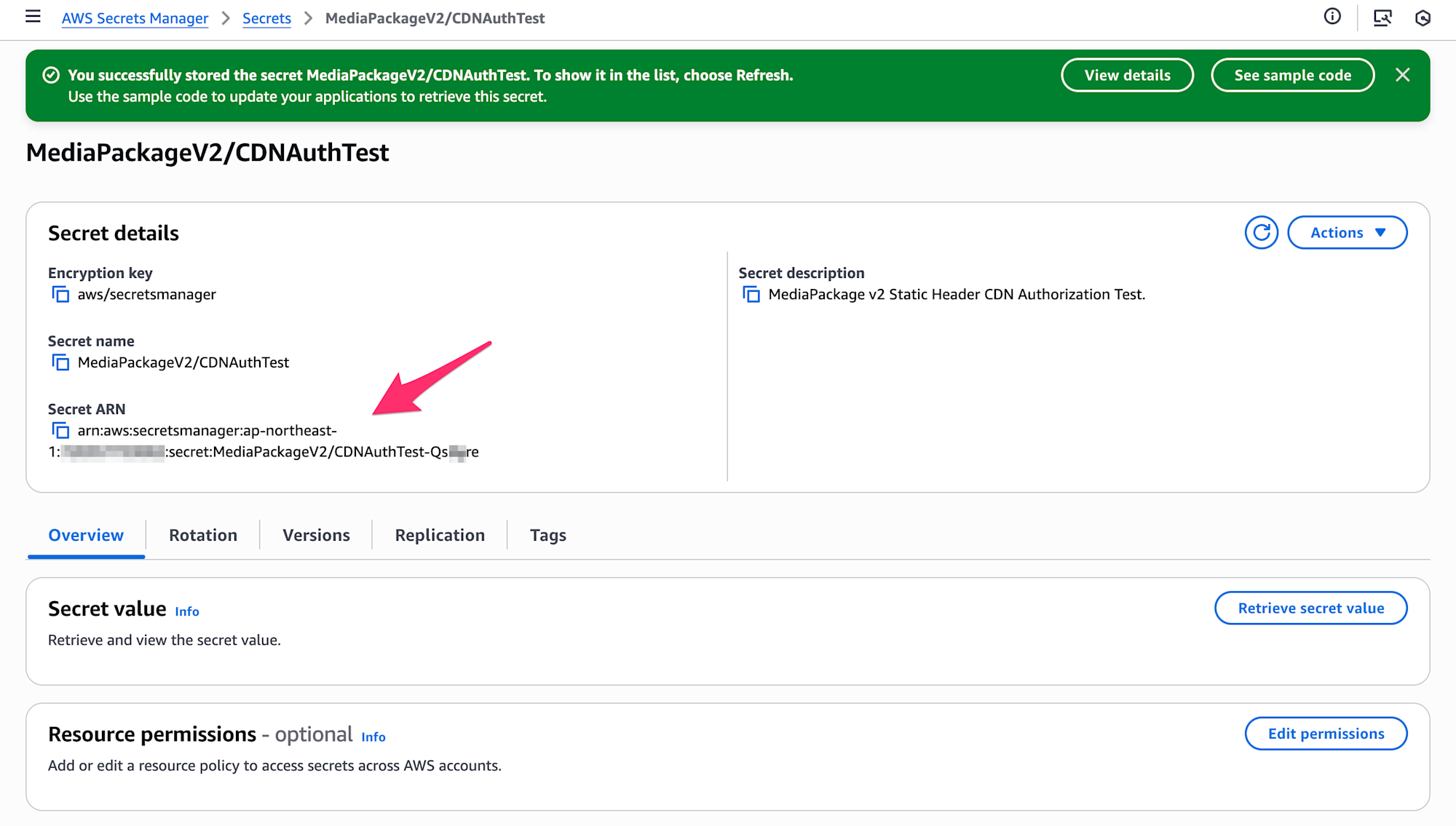Switch to the Rotation tab
This screenshot has width=1456, height=826.
click(203, 535)
